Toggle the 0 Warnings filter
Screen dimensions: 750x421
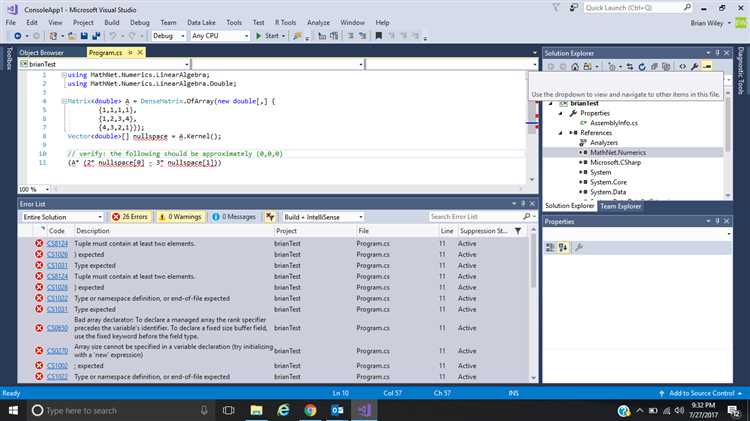[x=180, y=217]
